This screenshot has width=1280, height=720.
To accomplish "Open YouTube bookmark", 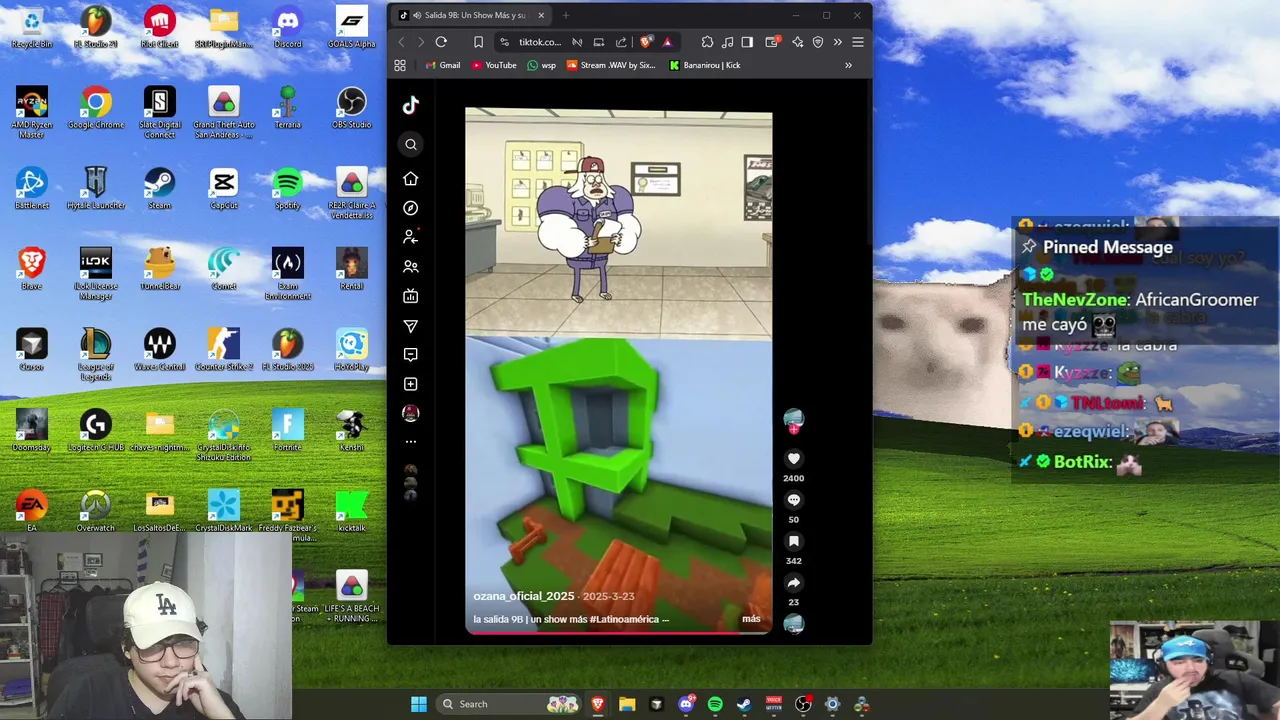I will click(x=494, y=65).
